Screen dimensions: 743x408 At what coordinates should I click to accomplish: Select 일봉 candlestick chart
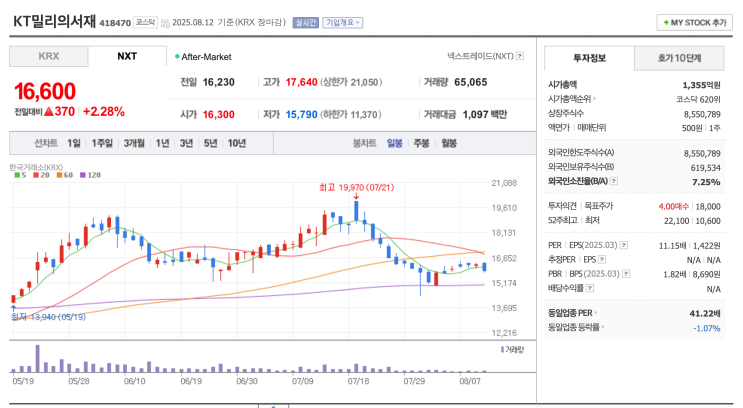click(394, 143)
